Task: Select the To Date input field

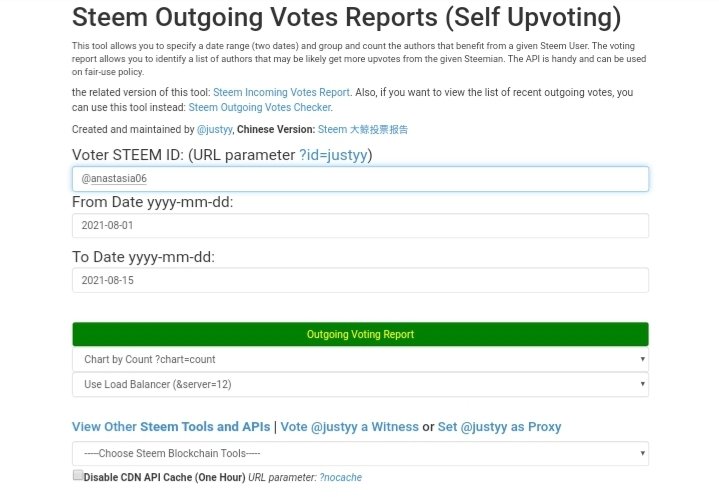Action: [x=360, y=280]
